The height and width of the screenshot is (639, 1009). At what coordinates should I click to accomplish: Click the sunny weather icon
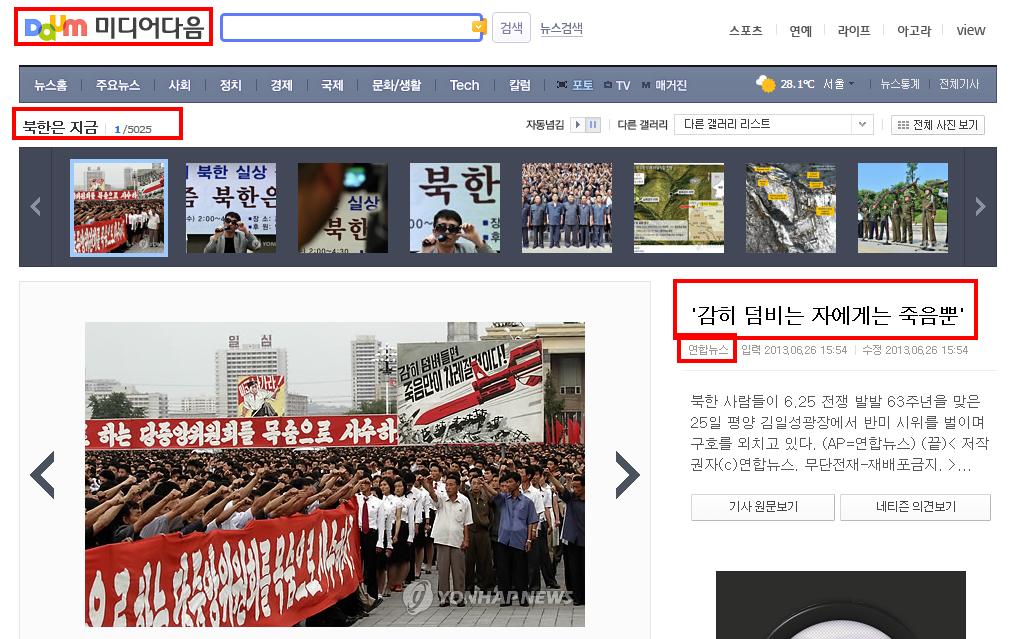766,84
